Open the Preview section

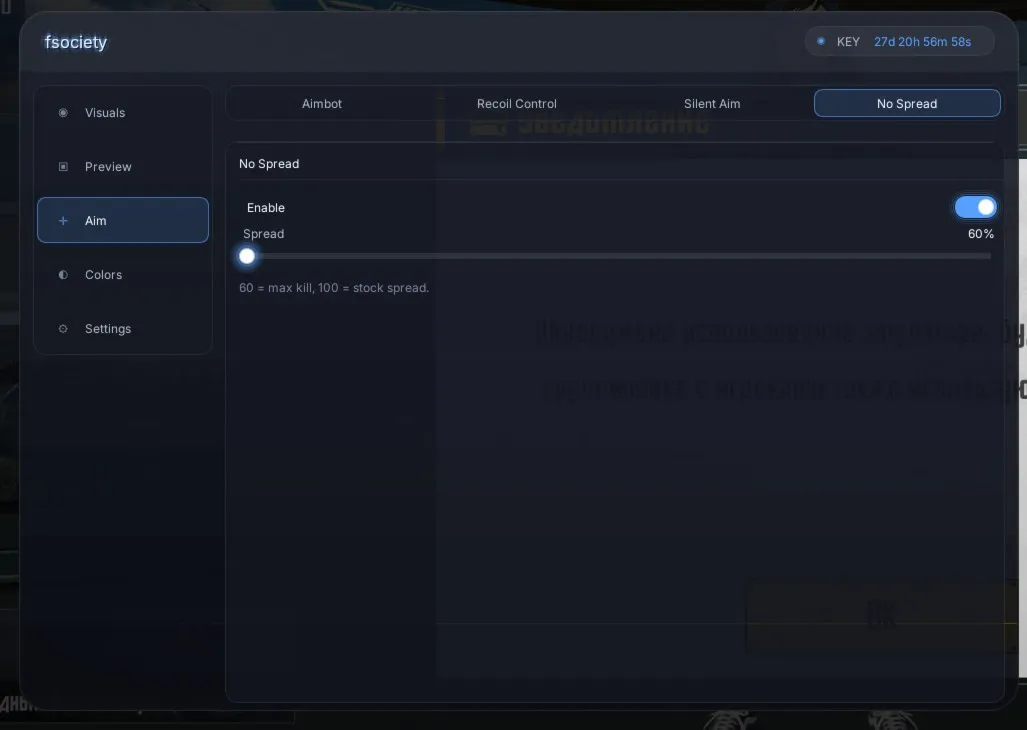[x=122, y=167]
